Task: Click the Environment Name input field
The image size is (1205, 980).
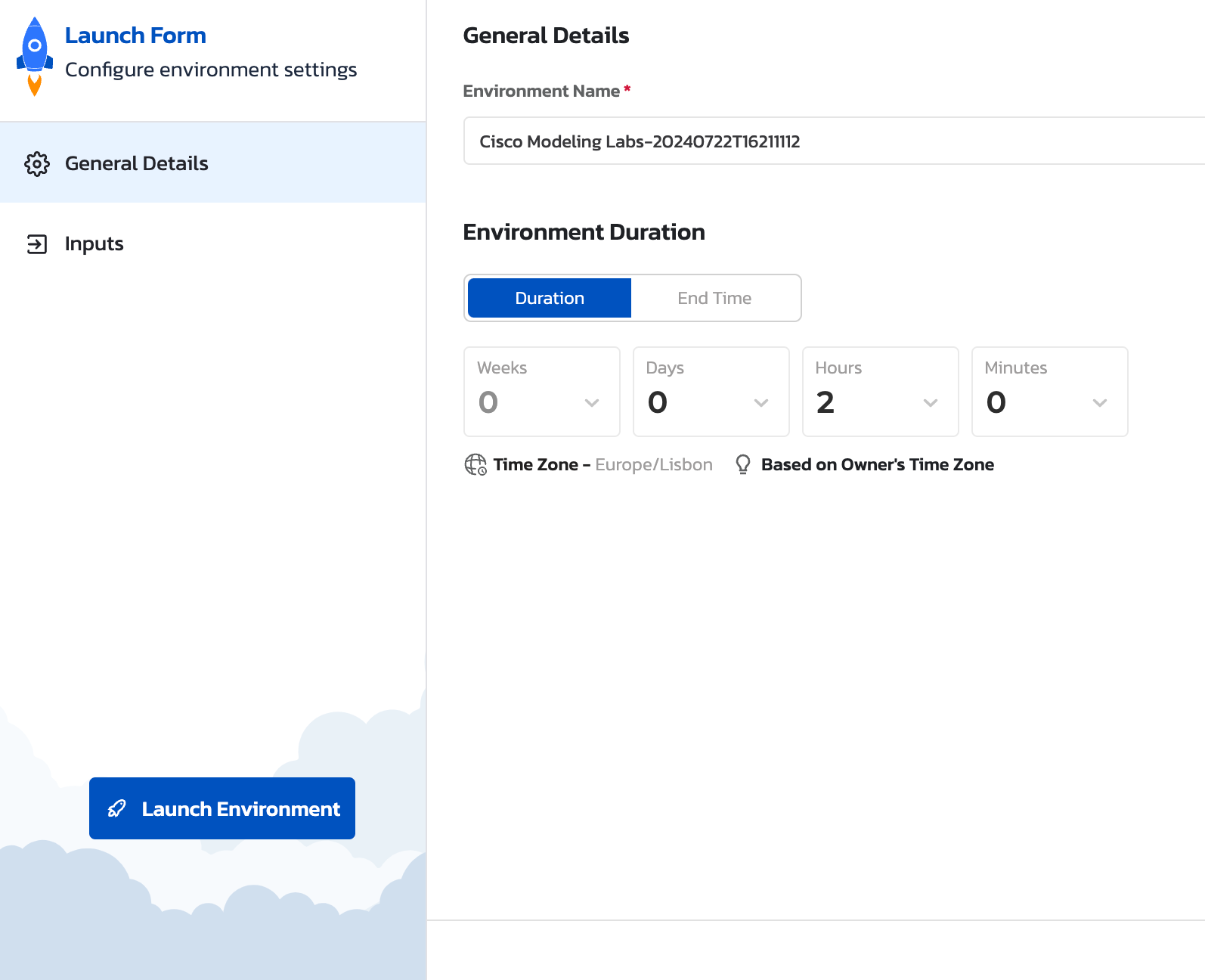Action: point(834,141)
